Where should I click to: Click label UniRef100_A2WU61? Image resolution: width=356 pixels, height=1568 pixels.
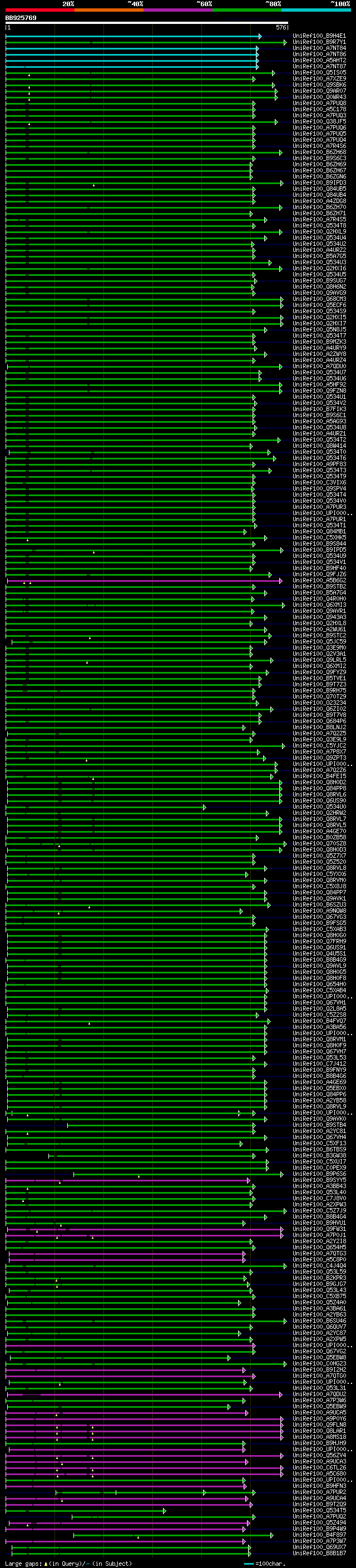click(319, 630)
